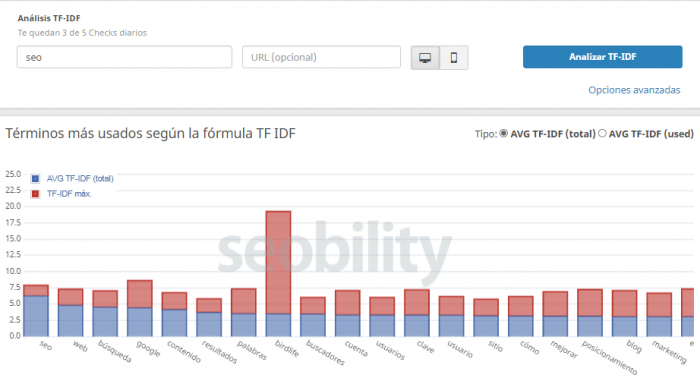
Task: Click the 'resultados' axis label
Action: [219, 352]
